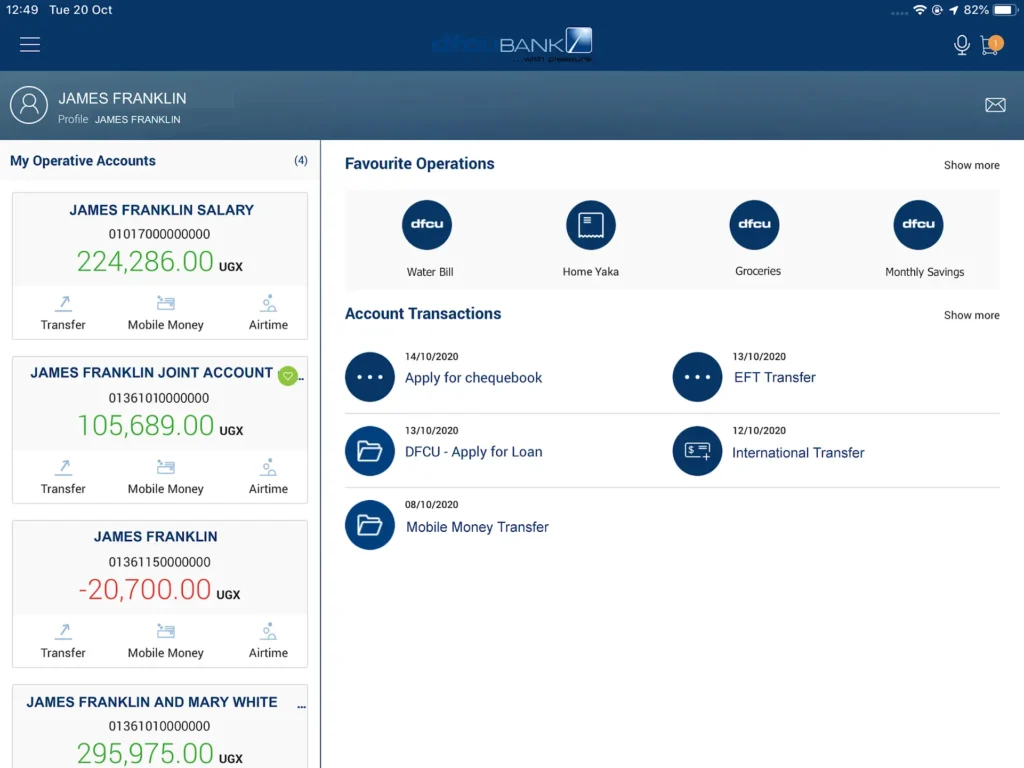Screen dimensions: 1024x768
Task: Open messages via the envelope icon
Action: (x=995, y=104)
